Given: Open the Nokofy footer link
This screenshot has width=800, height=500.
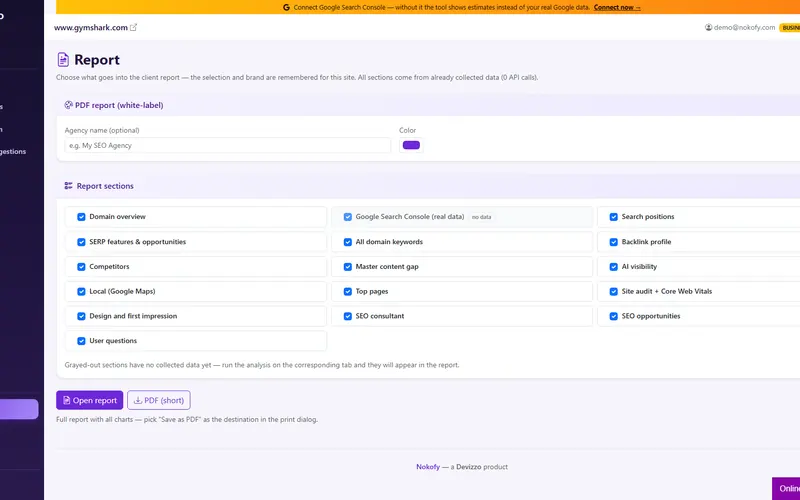Looking at the screenshot, I should coord(428,467).
